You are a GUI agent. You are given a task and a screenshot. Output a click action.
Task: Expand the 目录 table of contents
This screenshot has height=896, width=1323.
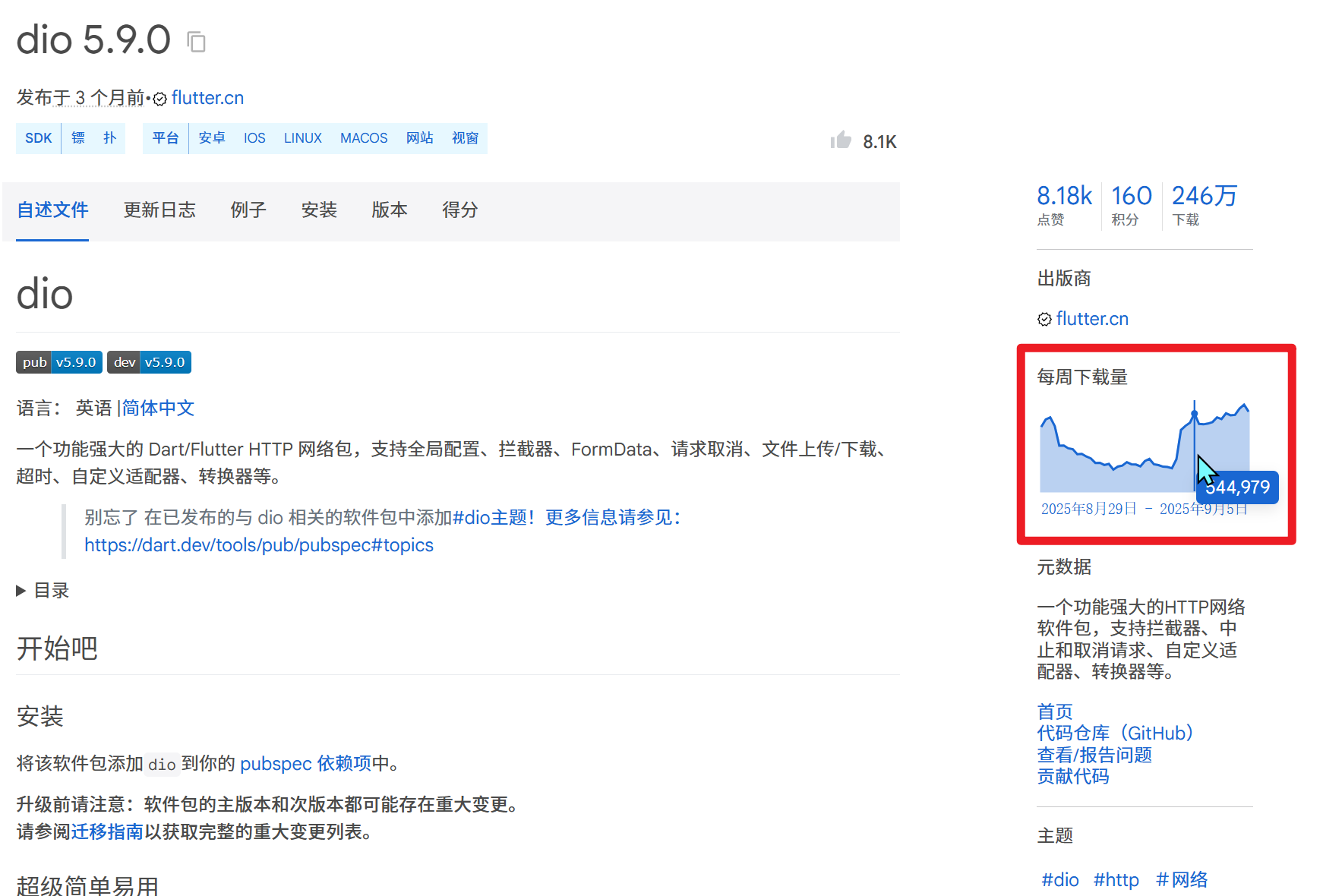coord(43,590)
